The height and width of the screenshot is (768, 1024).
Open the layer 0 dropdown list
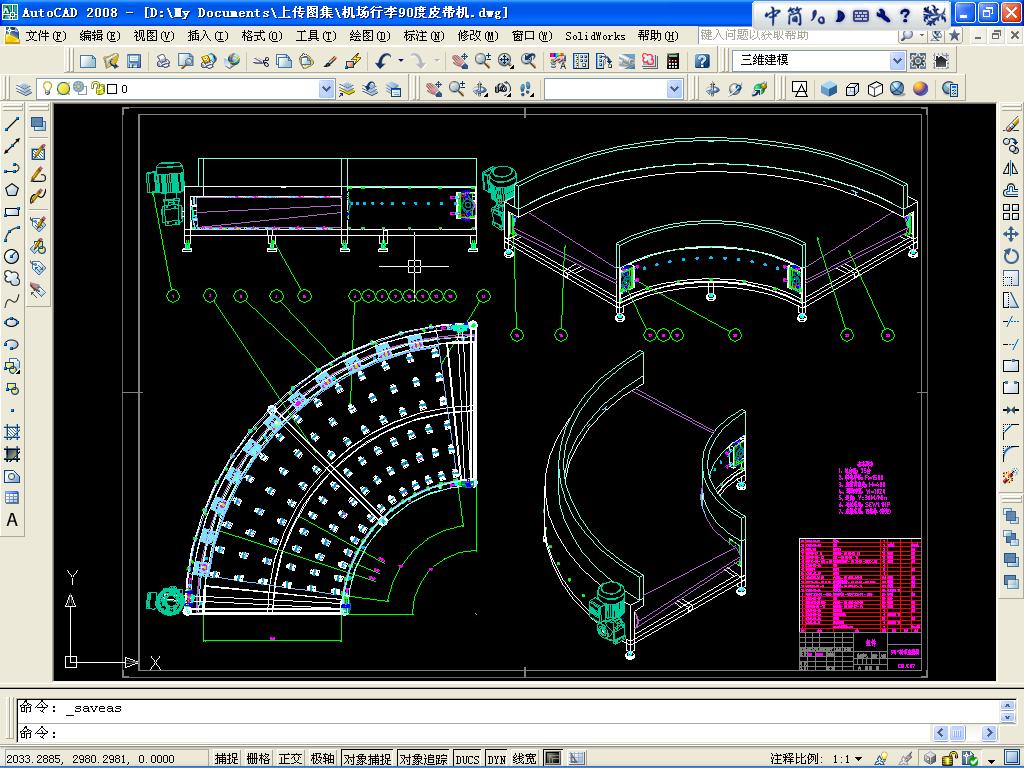point(326,89)
